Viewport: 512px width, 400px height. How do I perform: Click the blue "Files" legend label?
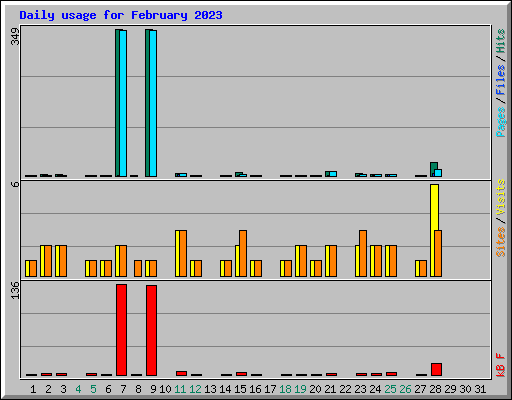[x=501, y=80]
